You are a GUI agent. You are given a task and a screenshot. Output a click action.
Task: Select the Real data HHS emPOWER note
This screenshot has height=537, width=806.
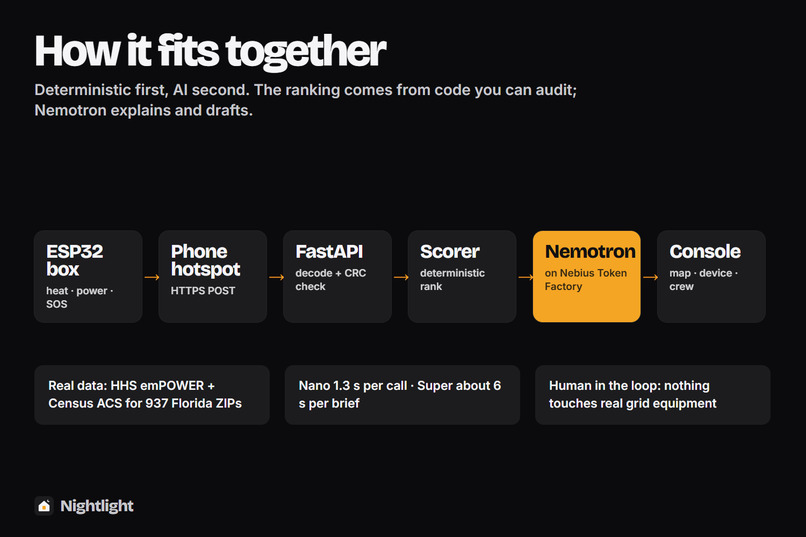[x=152, y=395]
